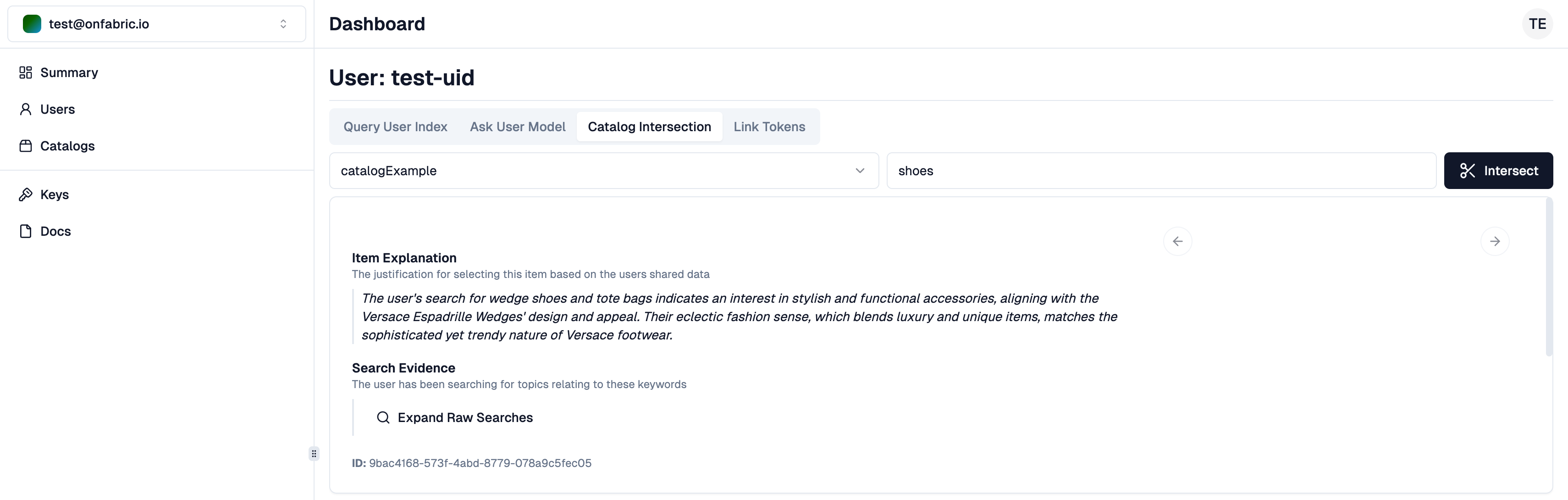Switch to Ask User Model tab

coord(517,127)
